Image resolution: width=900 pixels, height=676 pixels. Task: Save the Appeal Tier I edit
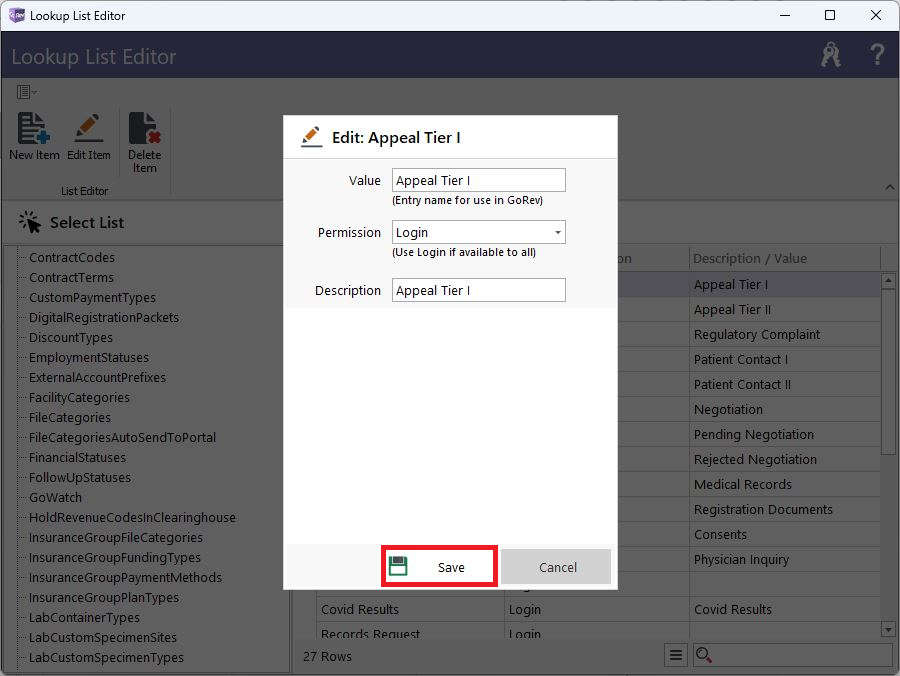tap(439, 567)
